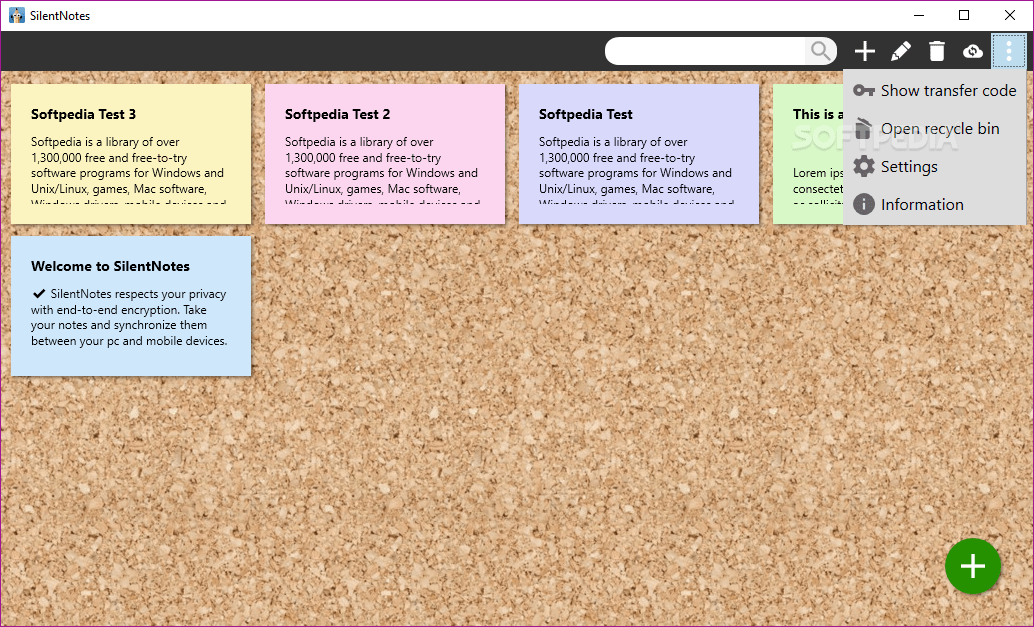
Task: Open the Softpedia Test 2 pink note
Action: click(x=384, y=154)
